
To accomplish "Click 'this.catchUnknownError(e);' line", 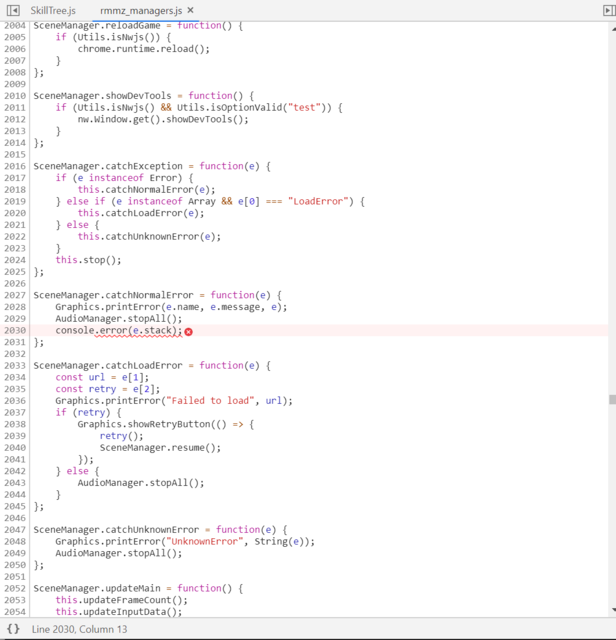I will coord(149,236).
